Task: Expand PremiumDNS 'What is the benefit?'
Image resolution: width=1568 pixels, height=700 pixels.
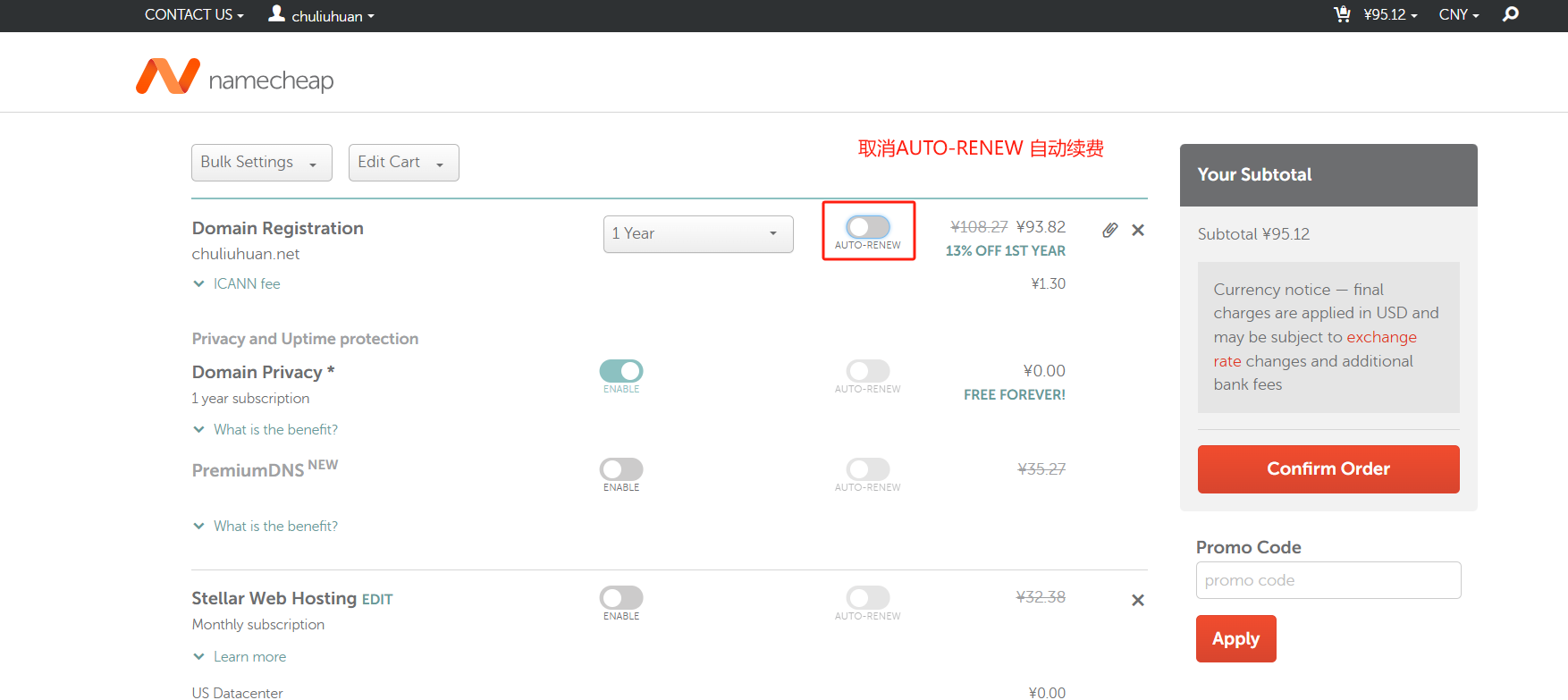Action: (266, 526)
